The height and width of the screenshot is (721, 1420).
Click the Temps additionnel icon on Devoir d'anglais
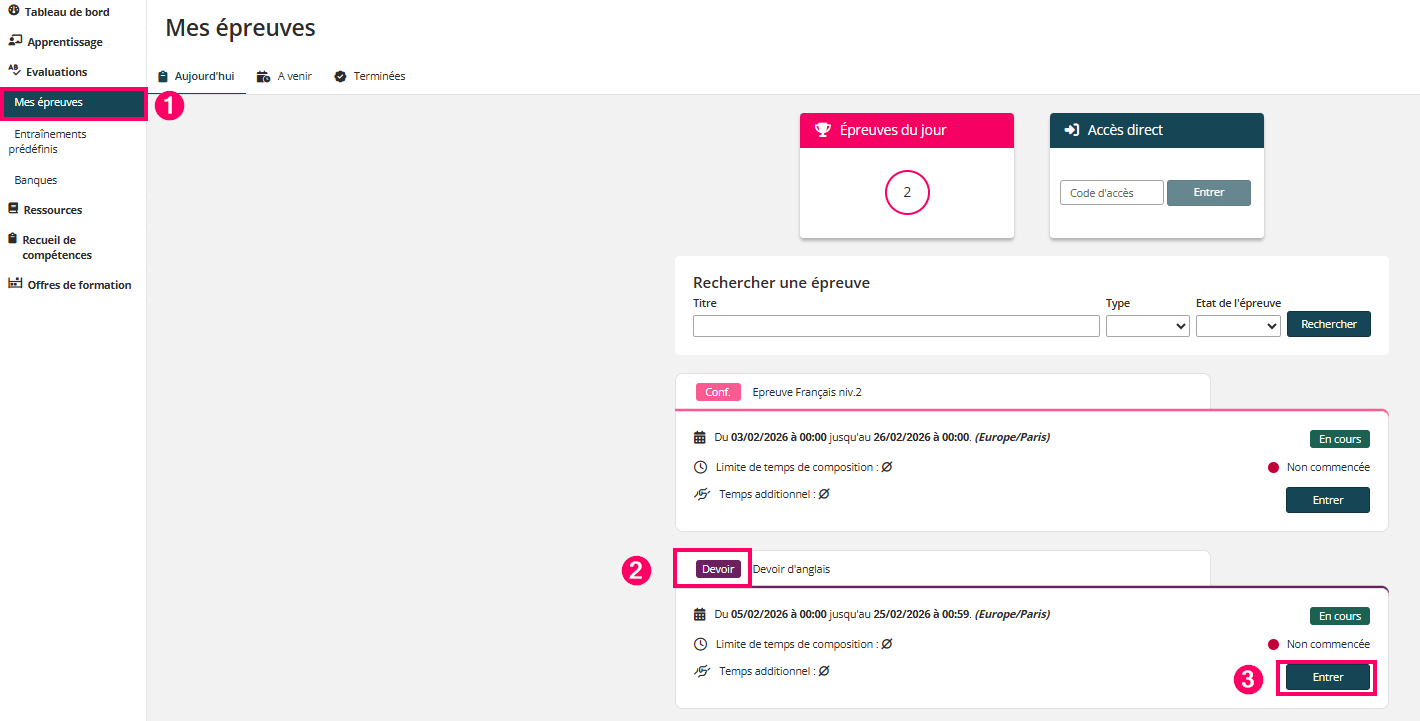pos(701,671)
